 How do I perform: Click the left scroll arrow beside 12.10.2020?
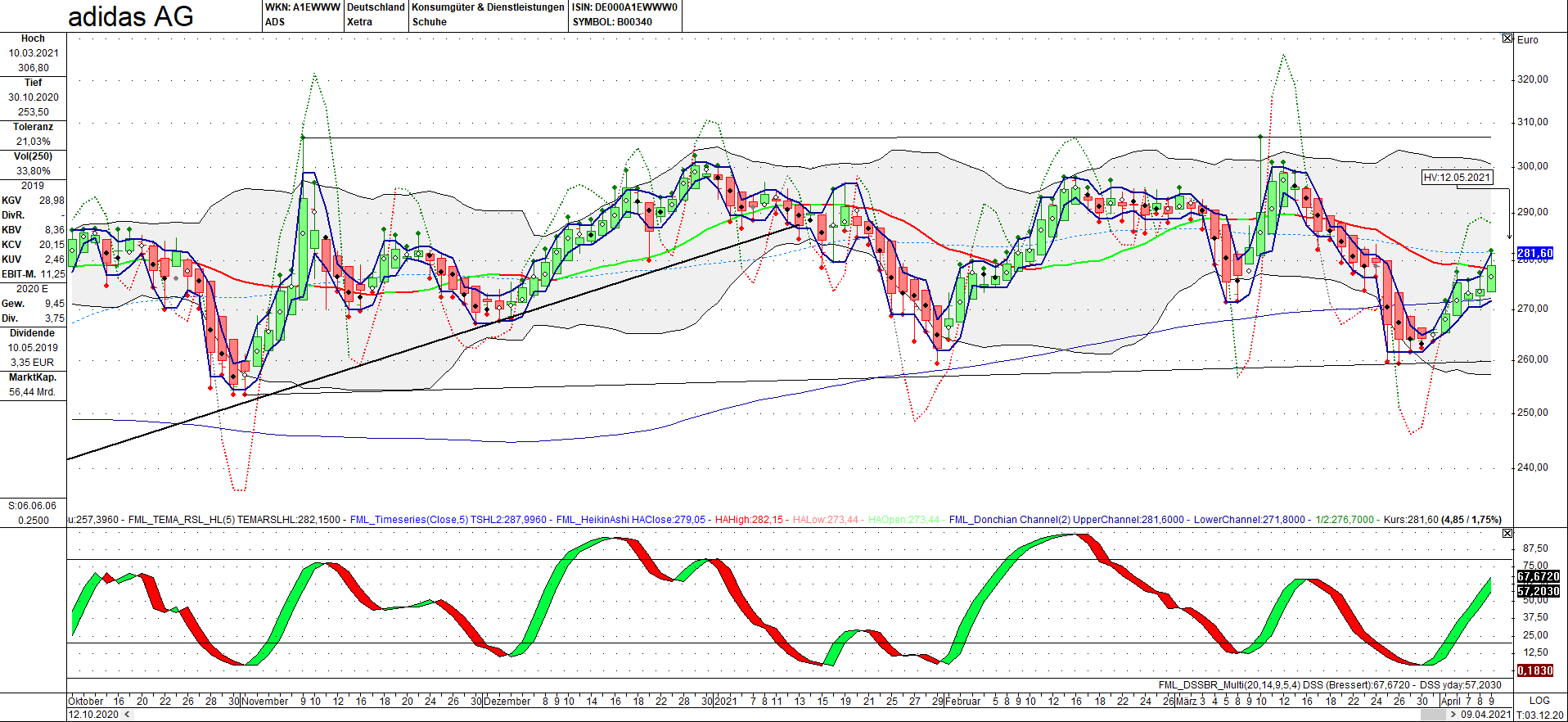point(126,715)
